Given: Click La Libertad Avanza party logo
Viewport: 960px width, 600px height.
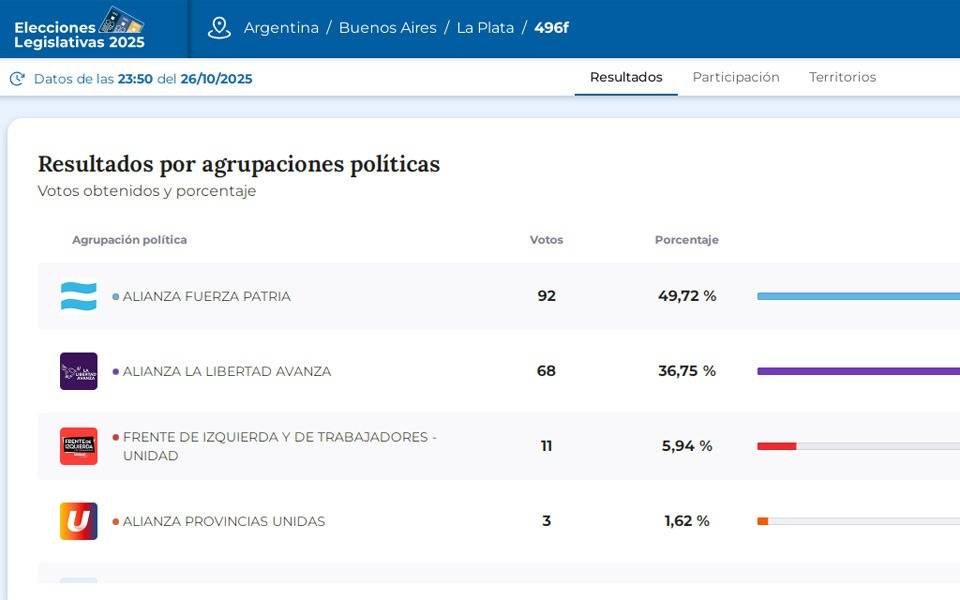Looking at the screenshot, I should click(79, 371).
